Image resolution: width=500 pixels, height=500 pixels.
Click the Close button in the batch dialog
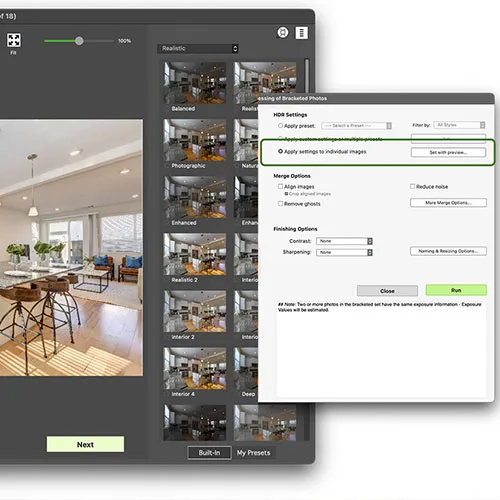click(387, 291)
